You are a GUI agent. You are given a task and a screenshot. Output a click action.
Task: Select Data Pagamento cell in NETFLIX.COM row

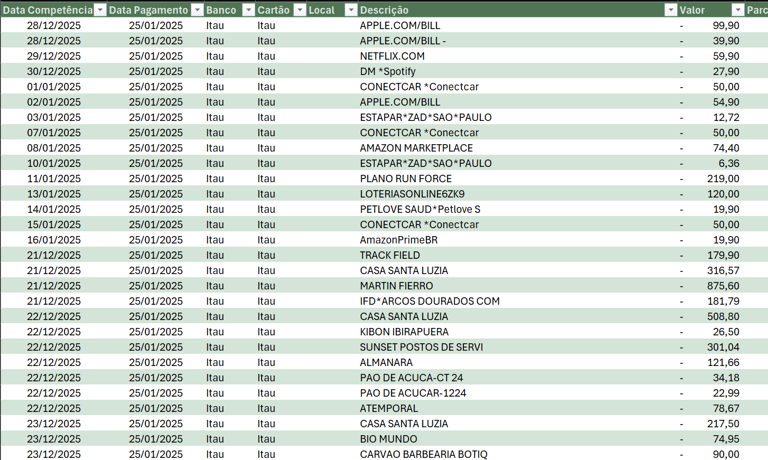click(x=156, y=56)
